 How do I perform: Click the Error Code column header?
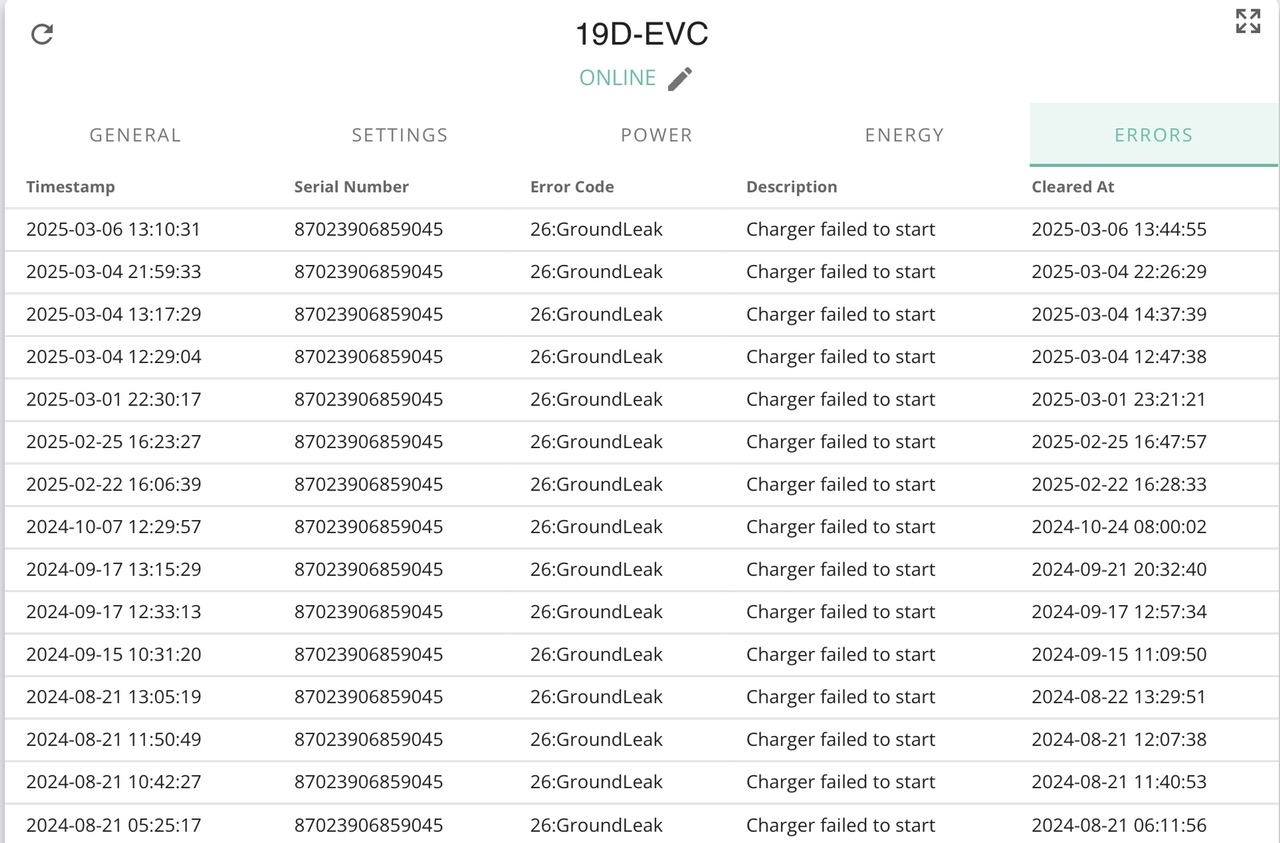572,187
